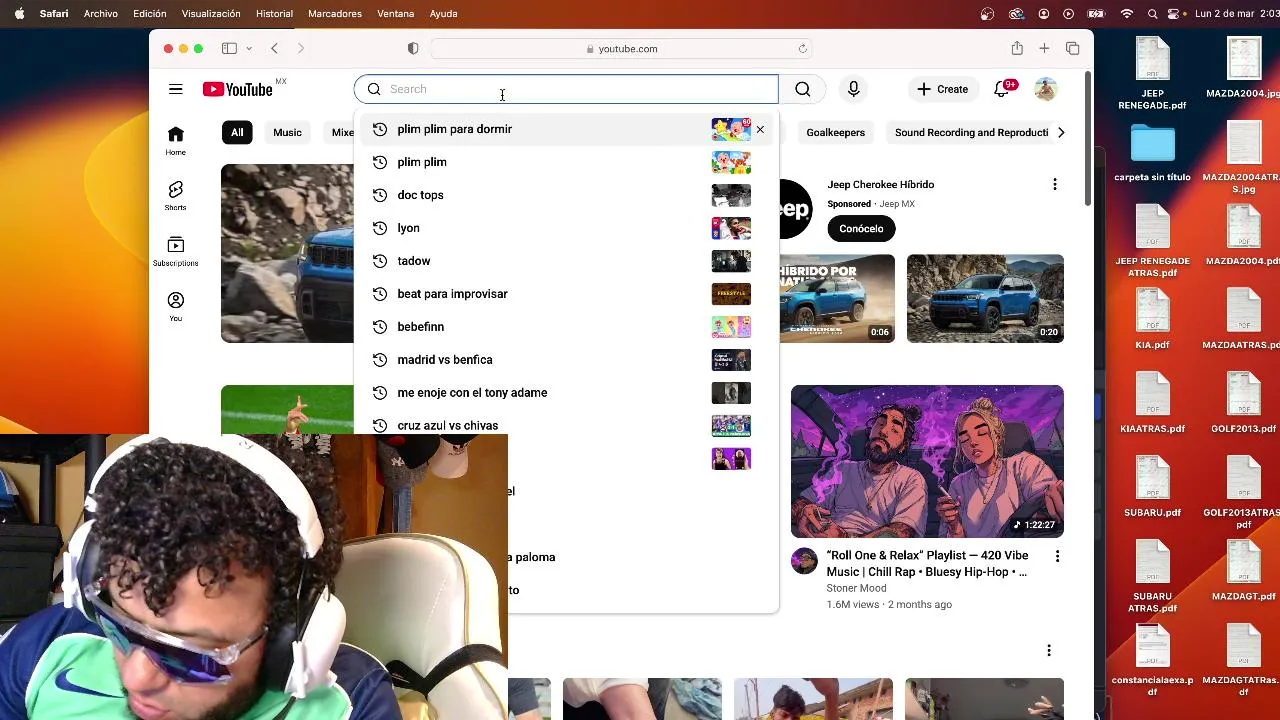Click the Safari youtube.com address bar
This screenshot has height=720, width=1280.
(x=622, y=48)
